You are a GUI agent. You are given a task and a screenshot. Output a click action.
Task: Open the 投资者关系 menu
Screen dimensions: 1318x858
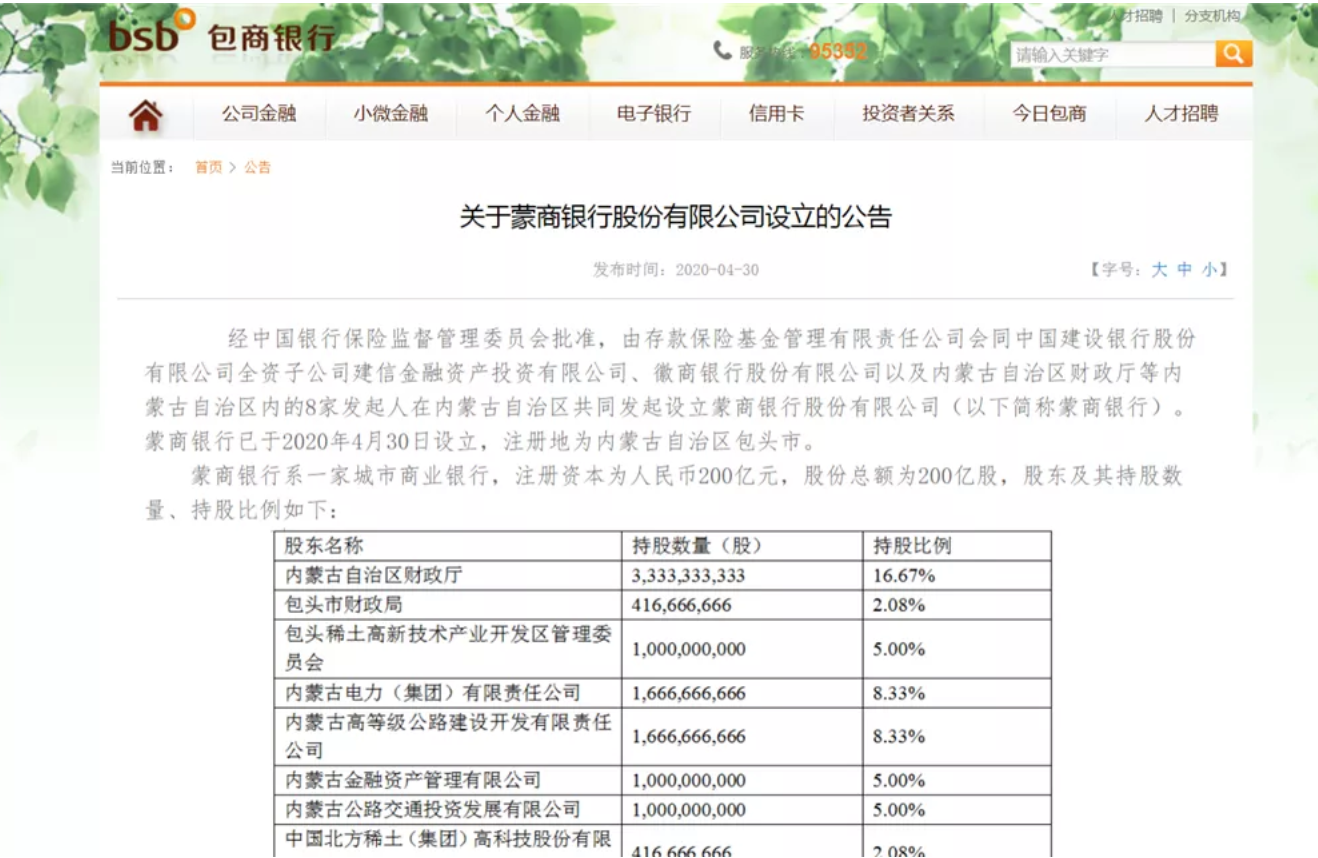[907, 114]
